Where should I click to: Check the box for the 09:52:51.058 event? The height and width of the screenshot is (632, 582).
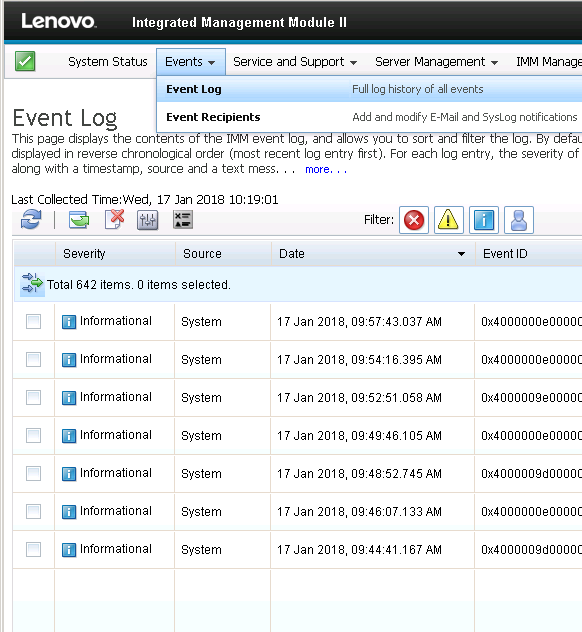coord(33,397)
